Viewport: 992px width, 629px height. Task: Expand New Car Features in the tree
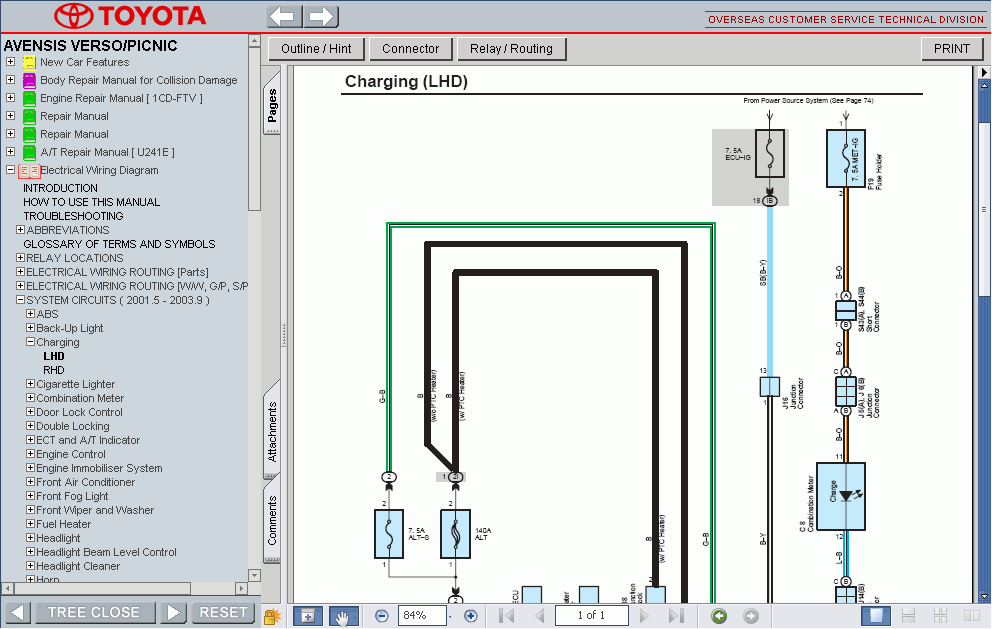pyautogui.click(x=10, y=62)
